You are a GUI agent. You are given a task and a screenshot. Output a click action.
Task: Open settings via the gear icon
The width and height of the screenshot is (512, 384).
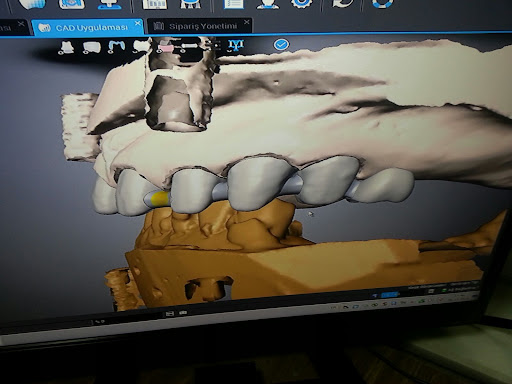(x=301, y=3)
